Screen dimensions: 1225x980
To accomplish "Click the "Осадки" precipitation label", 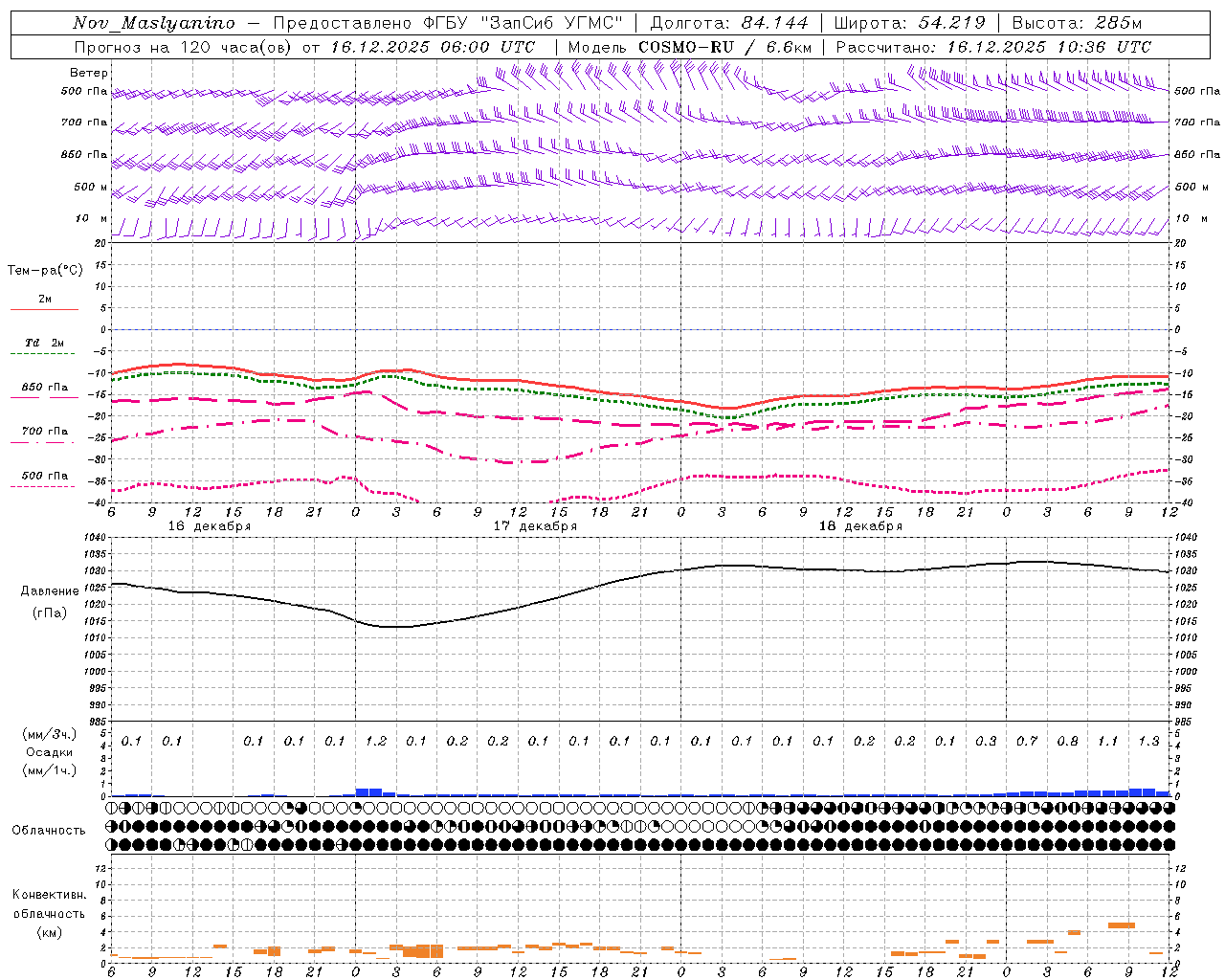I will coord(50,752).
